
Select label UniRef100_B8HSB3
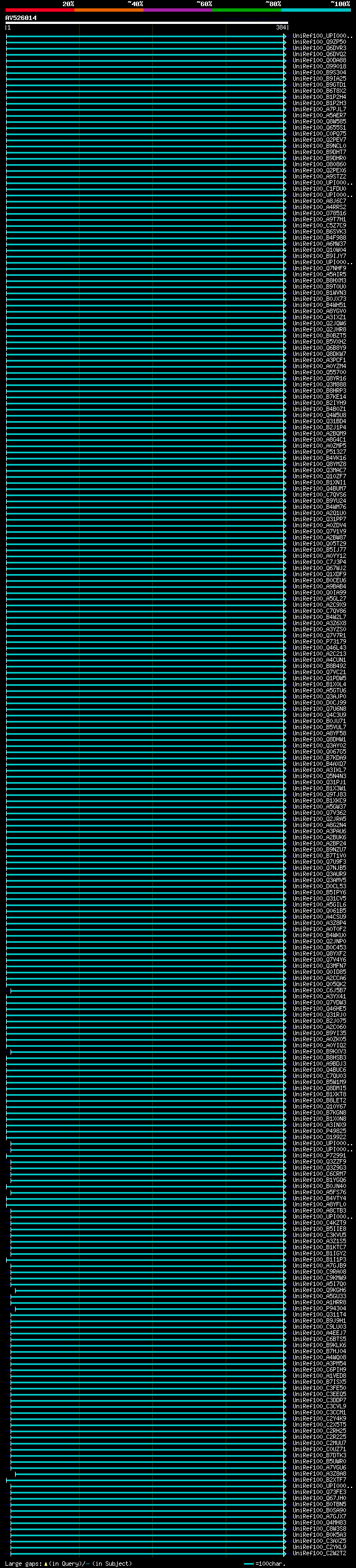point(319,1058)
